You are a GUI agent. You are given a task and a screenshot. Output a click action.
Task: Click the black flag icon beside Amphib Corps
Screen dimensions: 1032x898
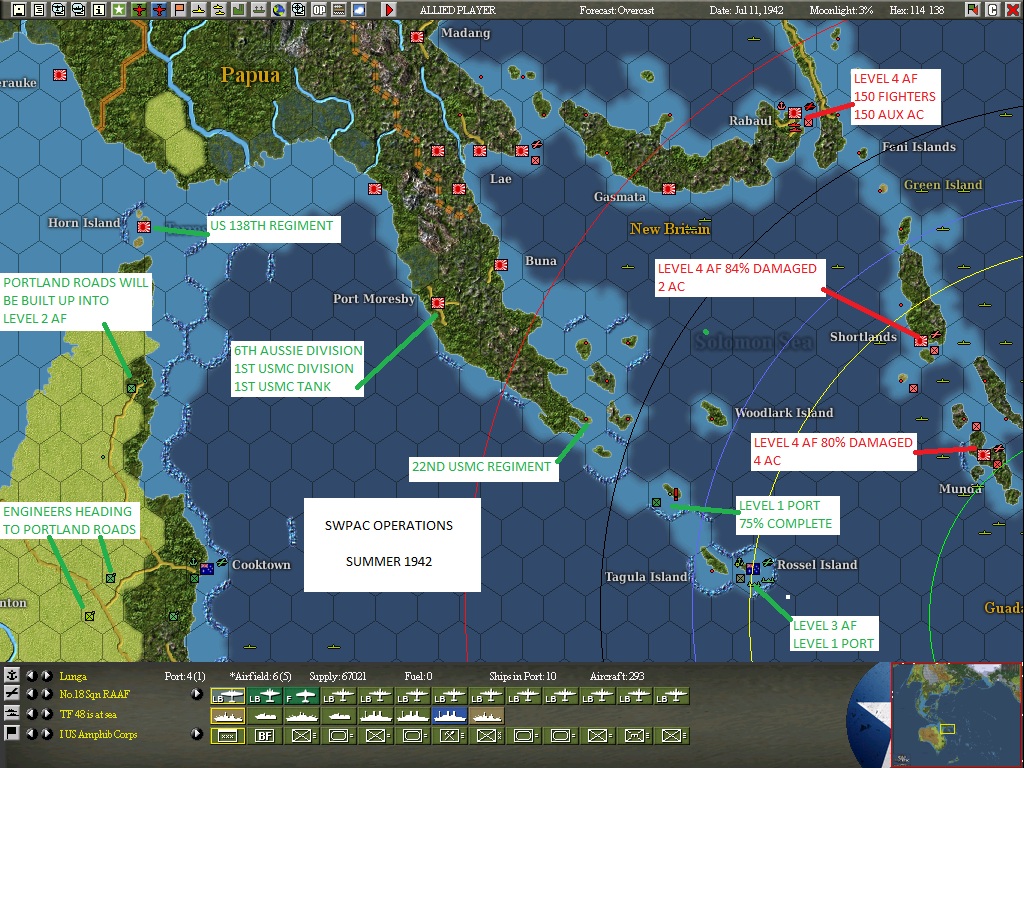click(x=12, y=733)
